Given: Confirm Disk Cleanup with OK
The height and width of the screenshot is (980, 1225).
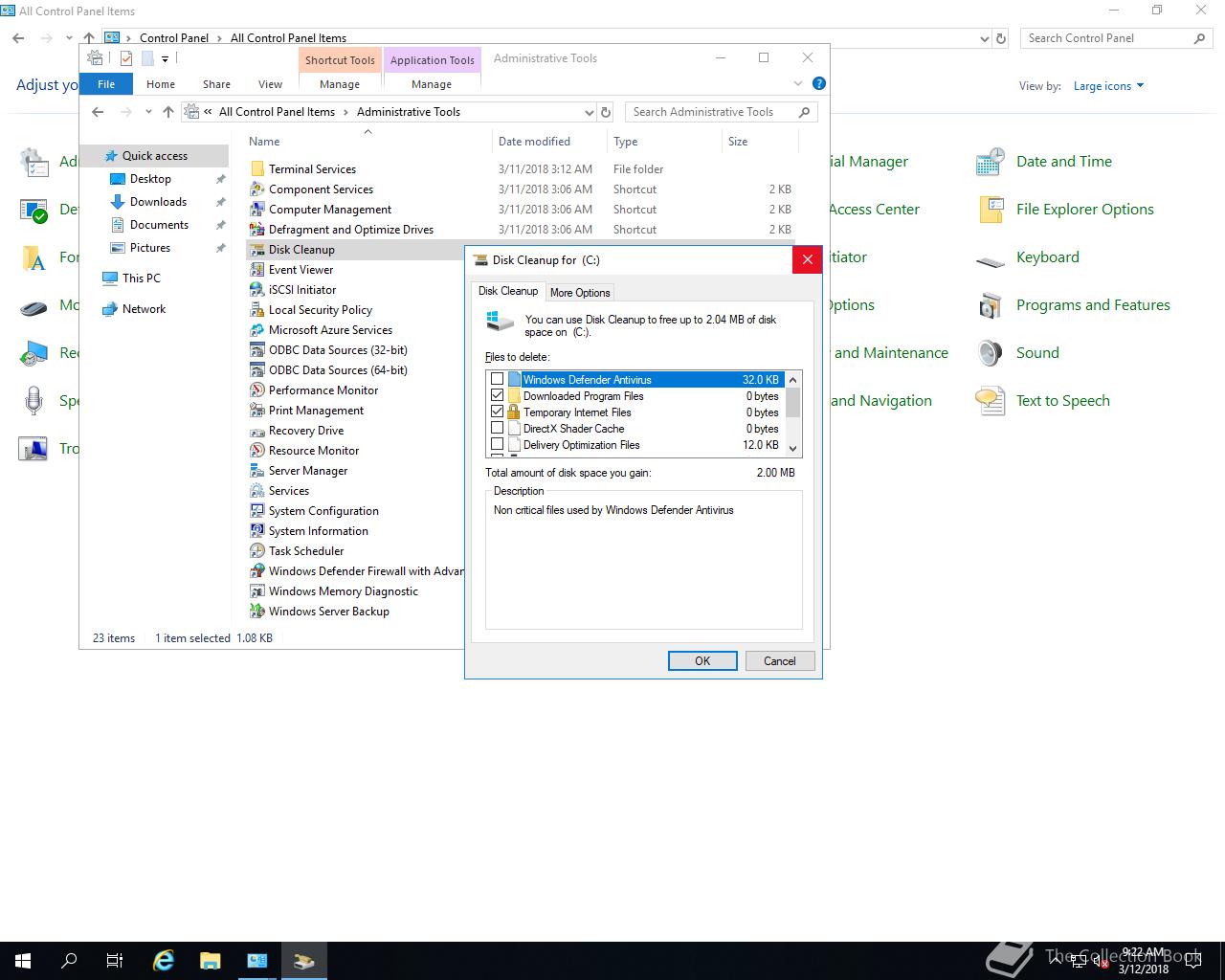Looking at the screenshot, I should (x=702, y=661).
